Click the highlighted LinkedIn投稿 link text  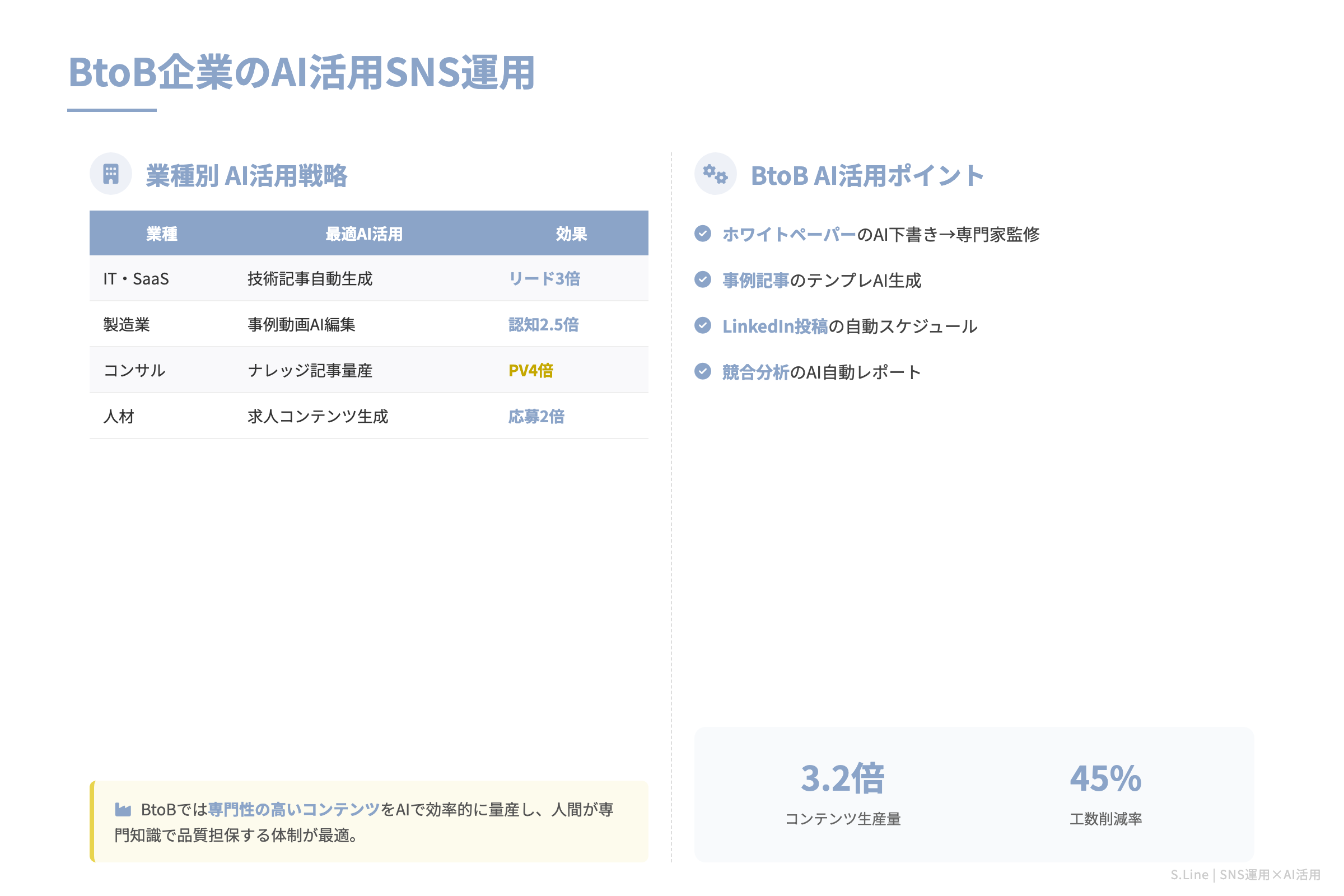point(775,326)
